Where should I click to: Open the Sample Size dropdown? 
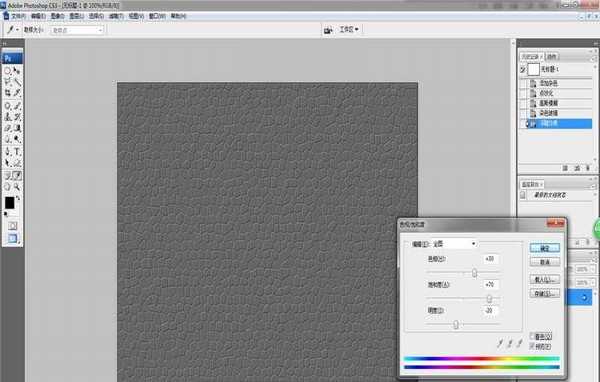click(77, 30)
